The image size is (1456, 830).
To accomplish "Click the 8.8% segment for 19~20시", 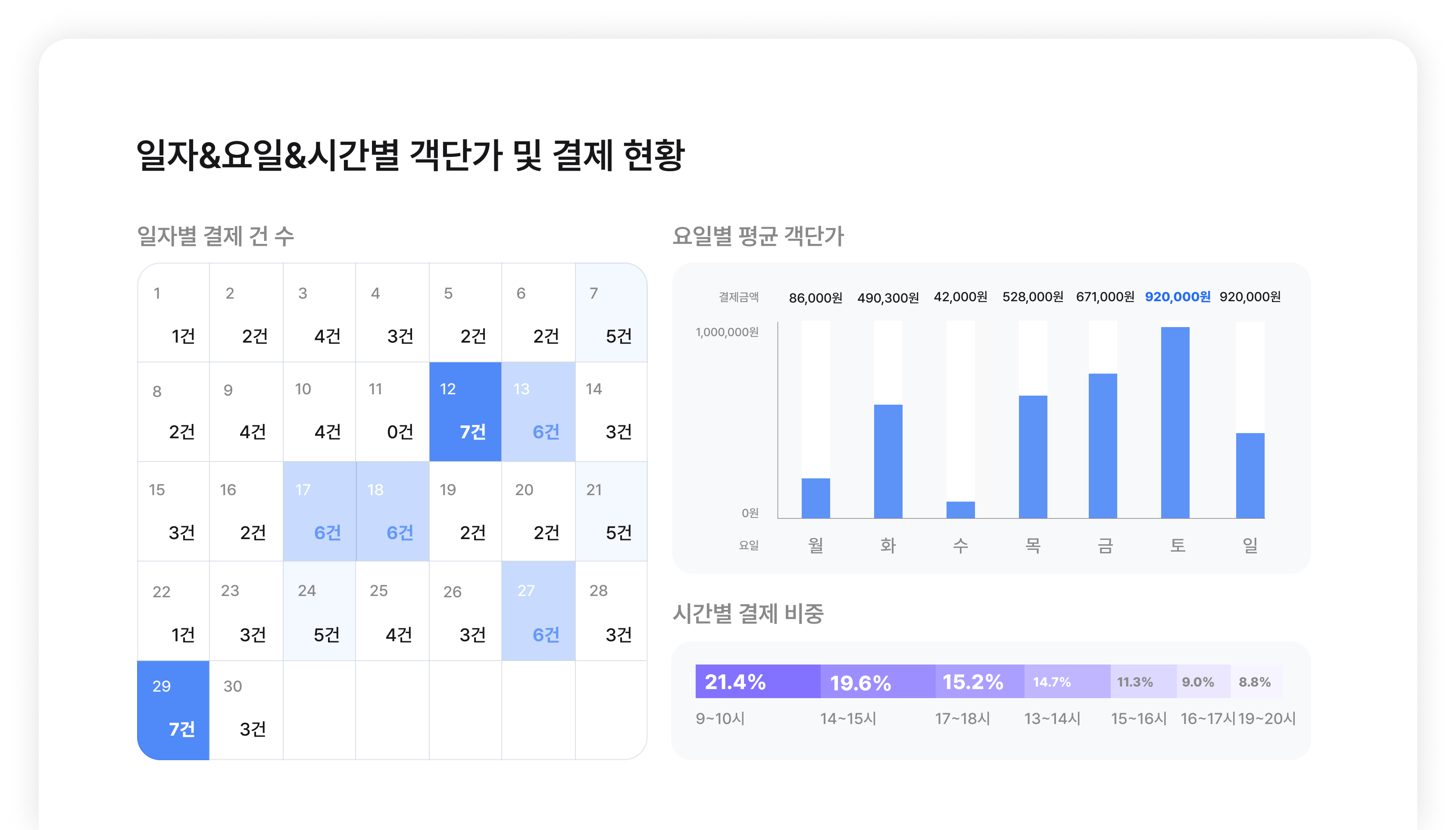I will click(1256, 681).
